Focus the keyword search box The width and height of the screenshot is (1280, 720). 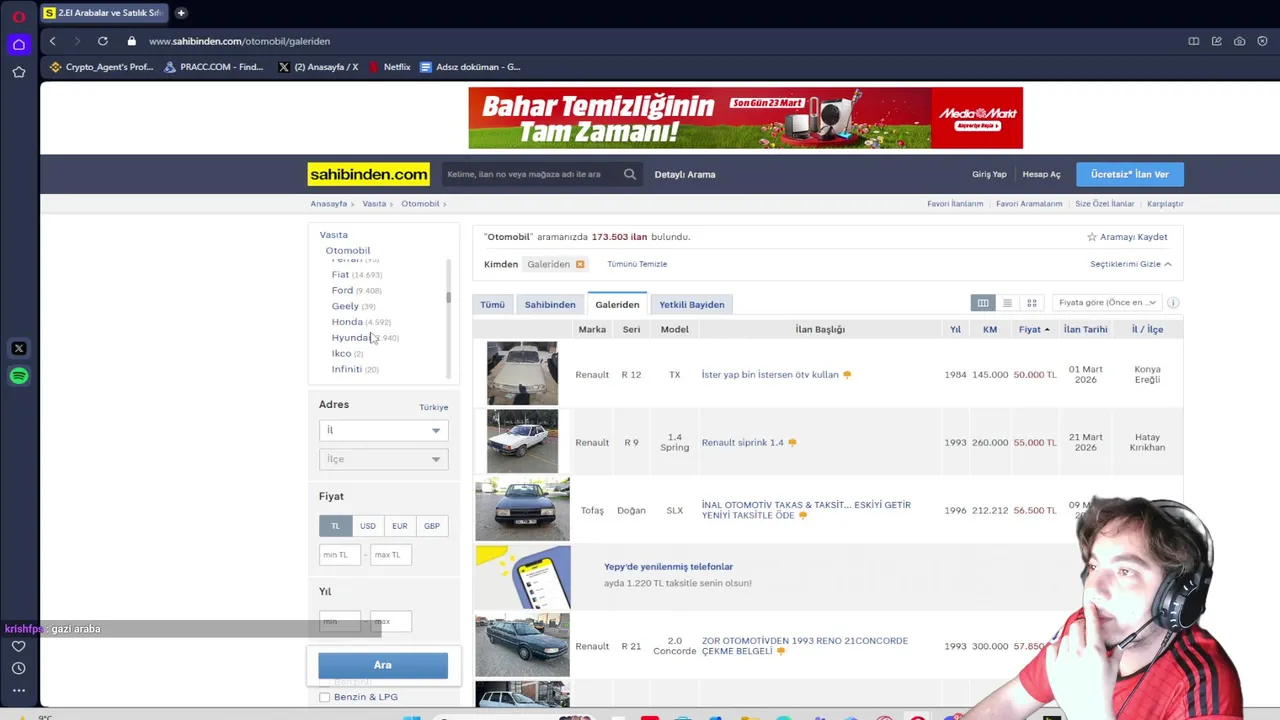click(x=530, y=174)
